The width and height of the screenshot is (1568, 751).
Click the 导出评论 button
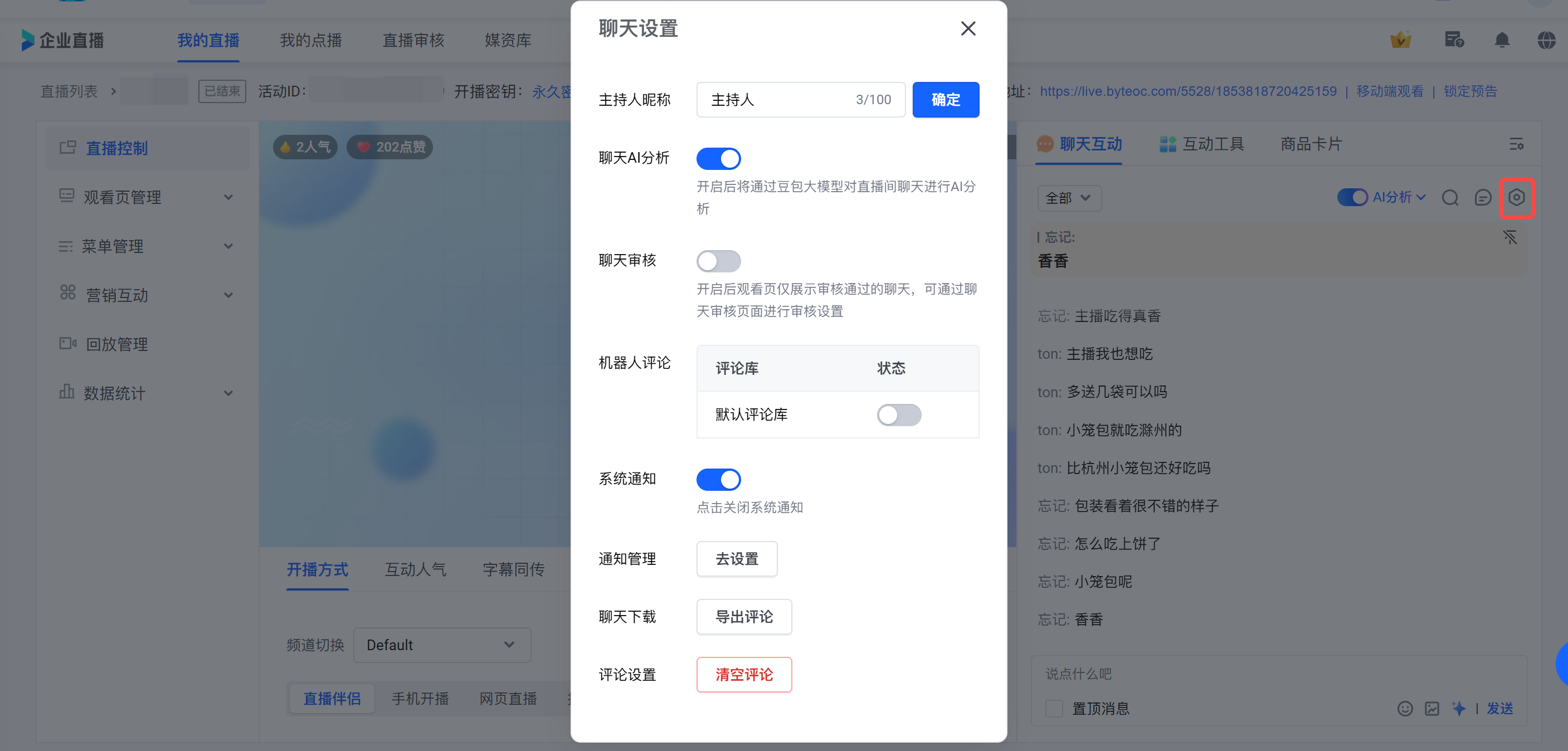(x=744, y=617)
